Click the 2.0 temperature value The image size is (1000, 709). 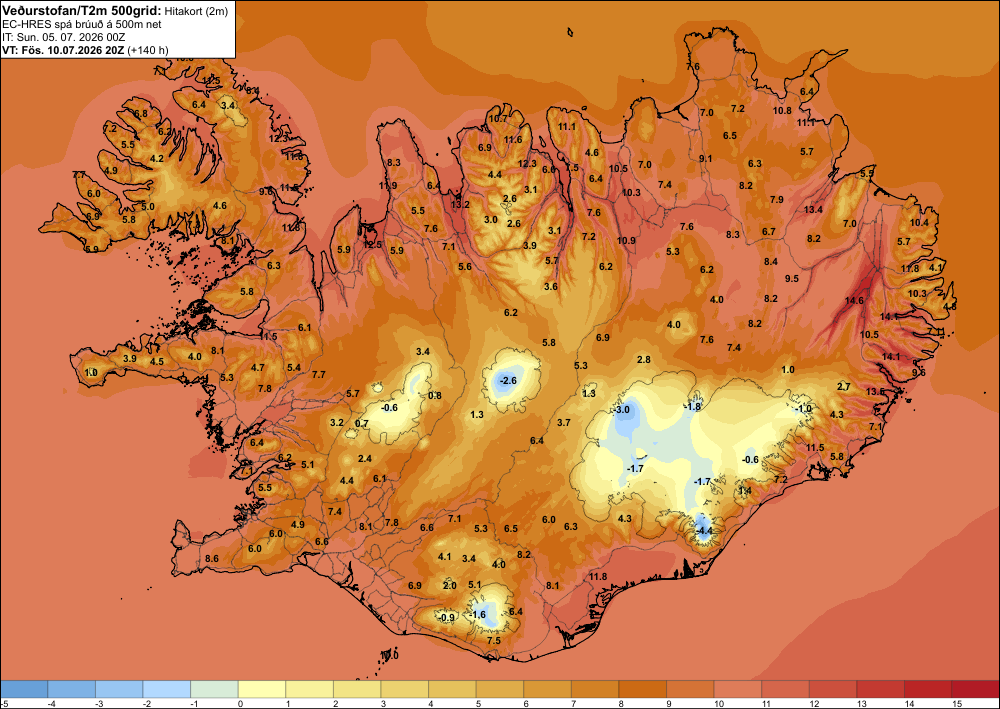click(450, 586)
